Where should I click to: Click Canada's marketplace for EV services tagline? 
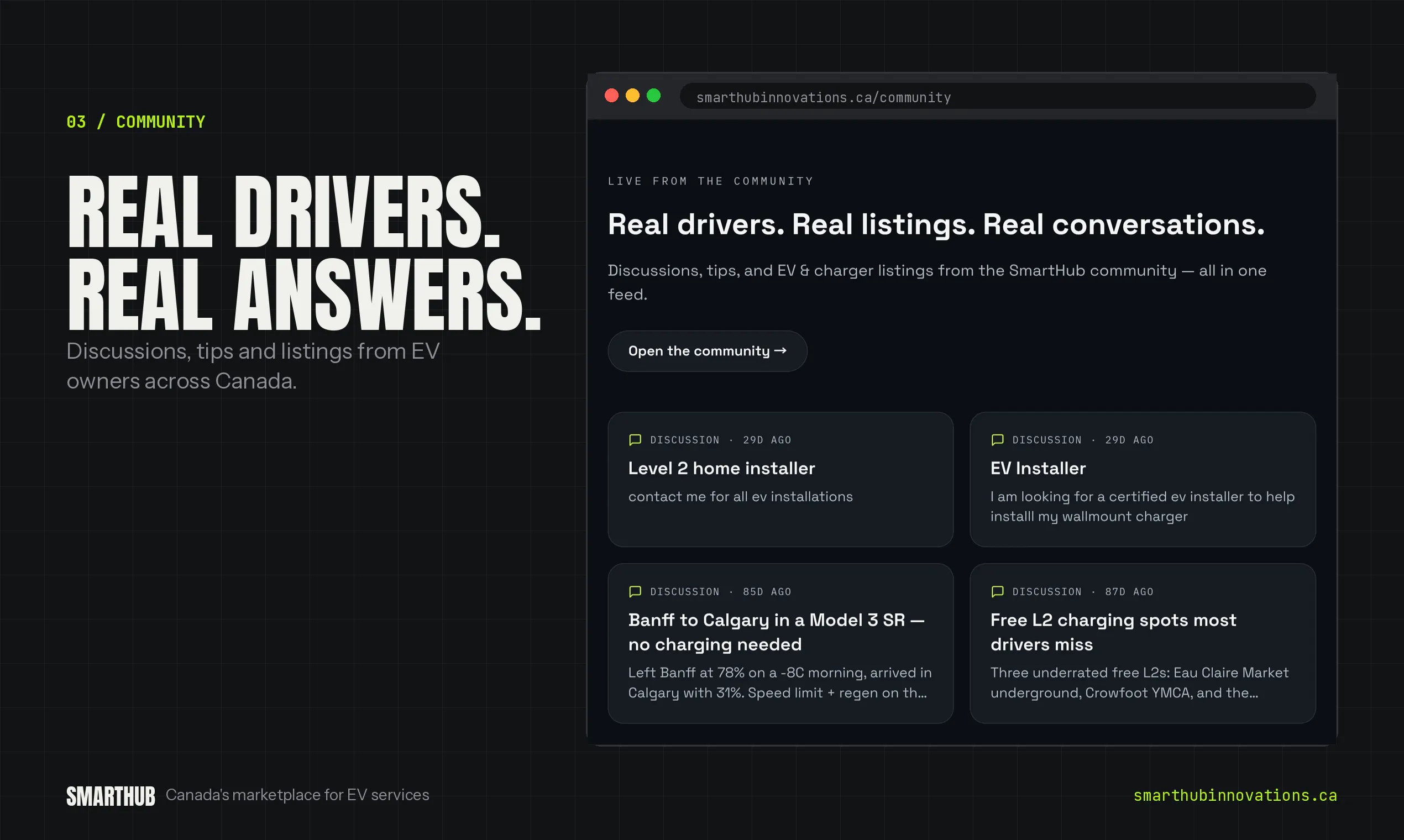(x=297, y=795)
